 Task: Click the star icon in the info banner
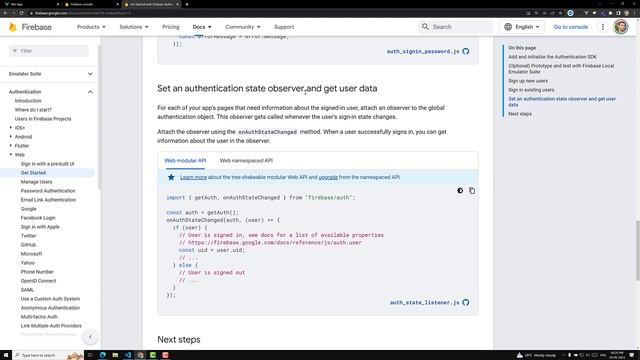click(x=171, y=177)
